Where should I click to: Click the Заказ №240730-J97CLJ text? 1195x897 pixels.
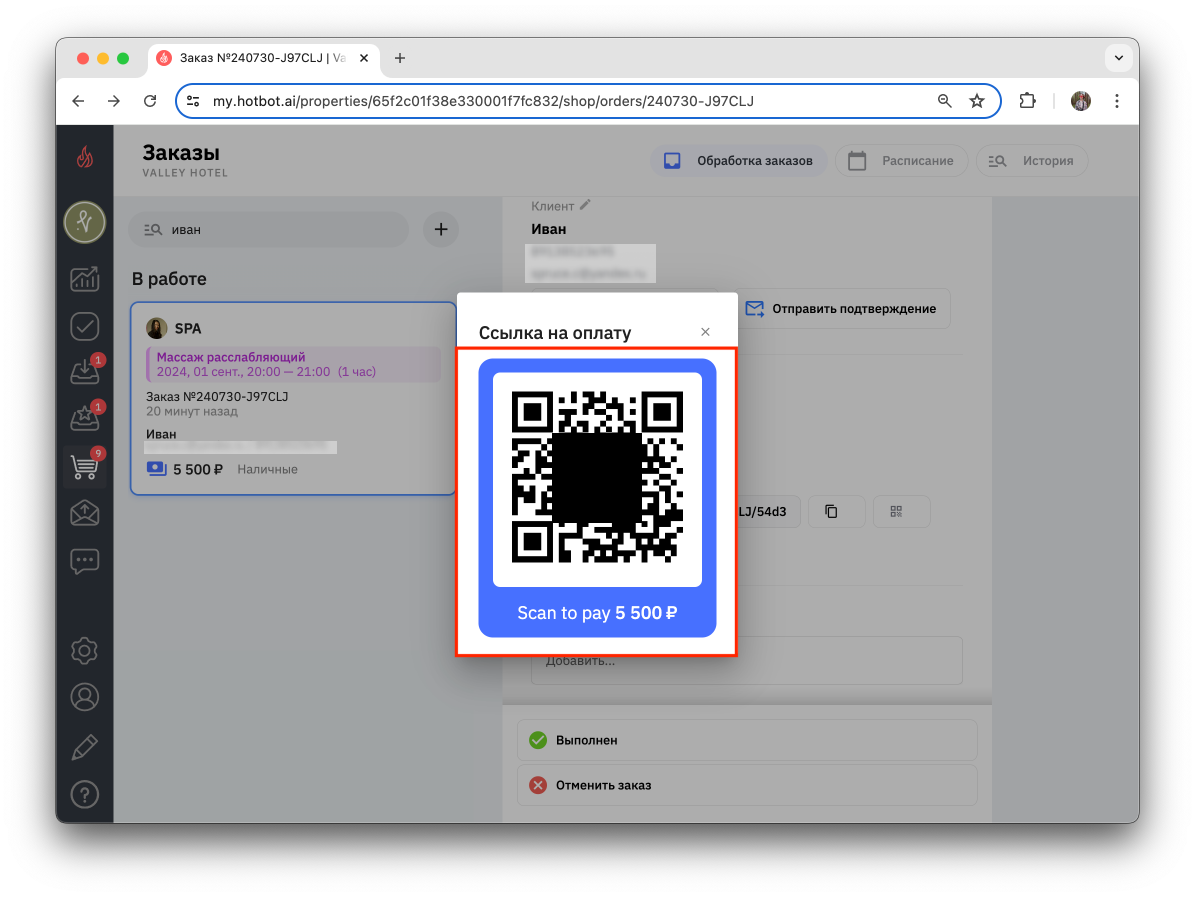click(217, 396)
